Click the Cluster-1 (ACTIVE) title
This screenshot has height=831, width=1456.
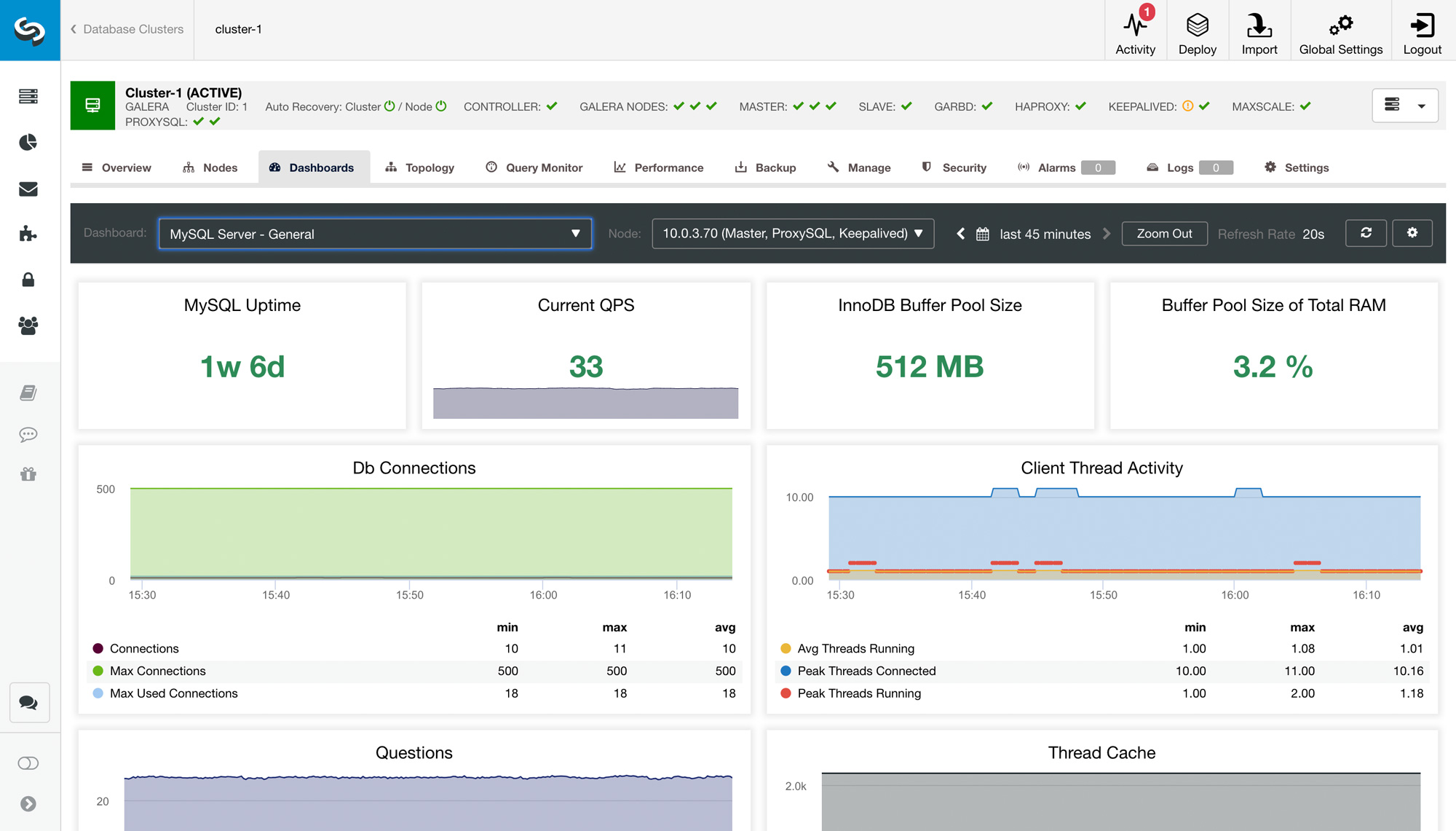pos(183,92)
